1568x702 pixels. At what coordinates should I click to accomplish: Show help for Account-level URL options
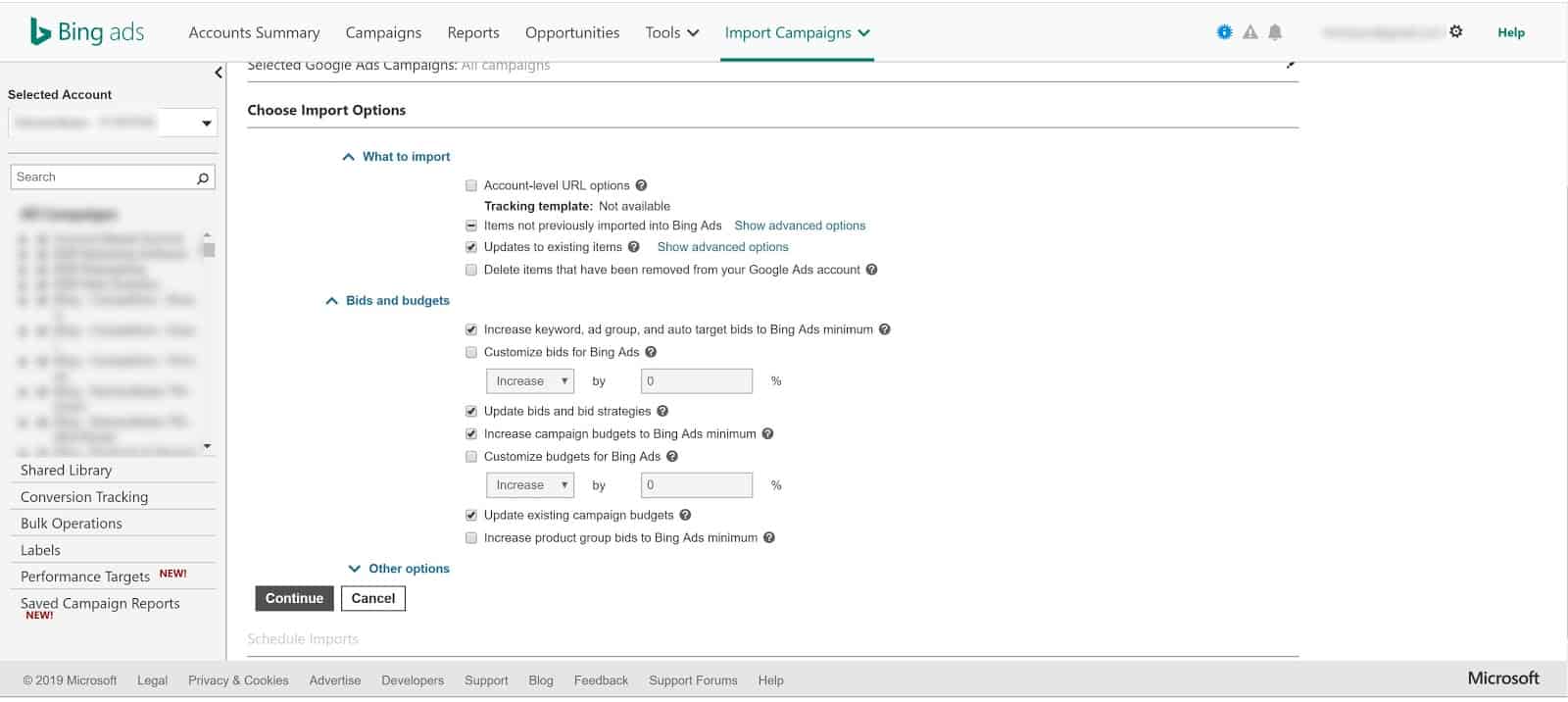point(641,185)
